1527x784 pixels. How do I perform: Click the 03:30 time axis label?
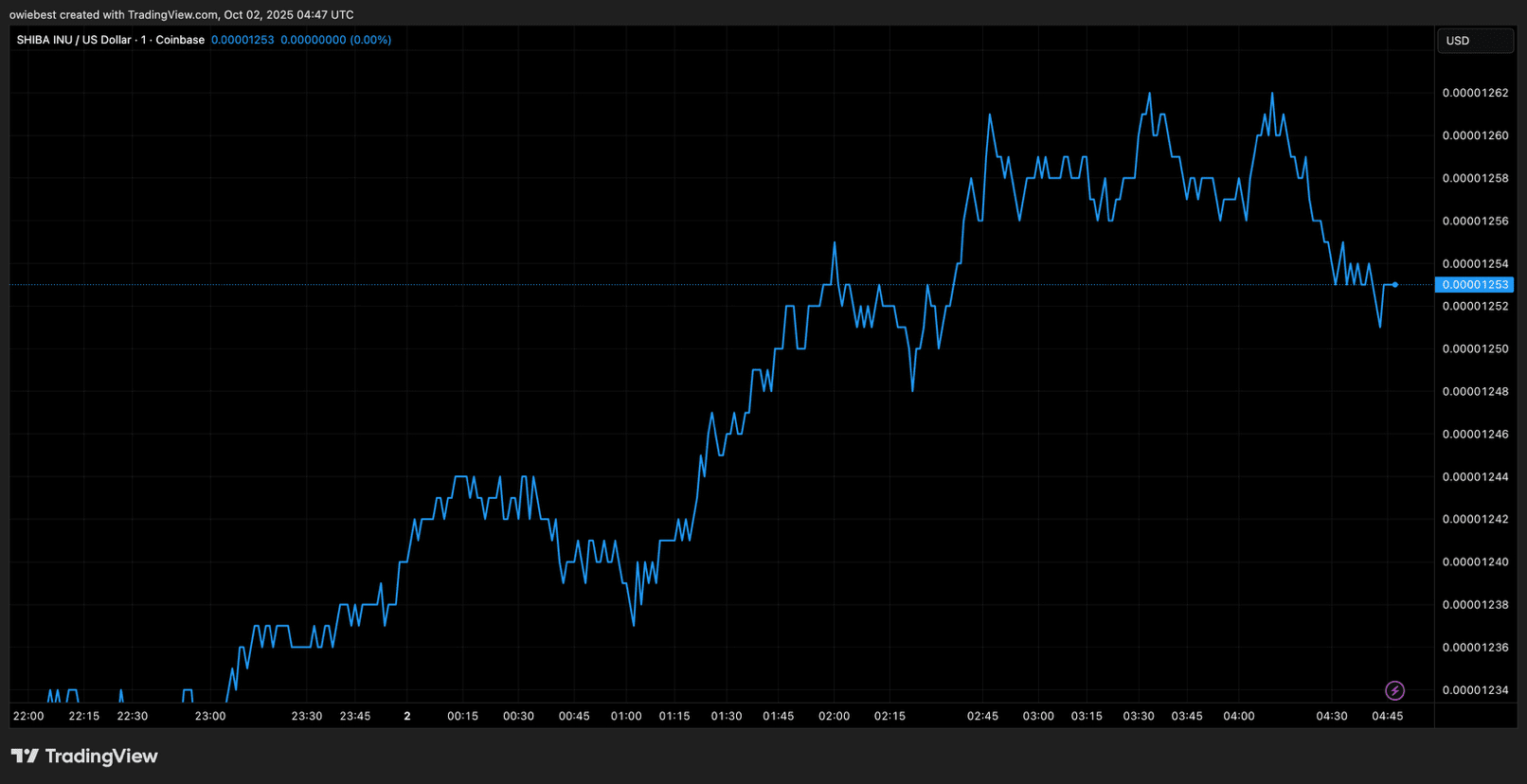pyautogui.click(x=1139, y=716)
